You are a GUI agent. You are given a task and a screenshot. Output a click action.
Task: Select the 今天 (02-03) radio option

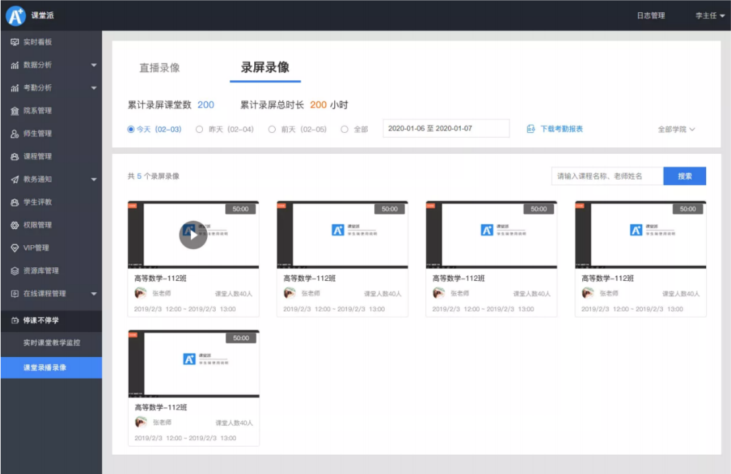131,129
